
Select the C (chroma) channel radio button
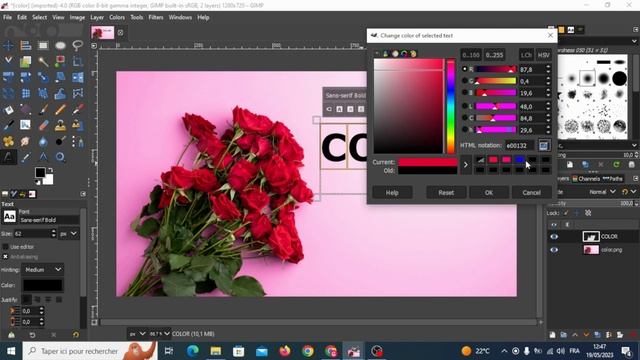464,118
